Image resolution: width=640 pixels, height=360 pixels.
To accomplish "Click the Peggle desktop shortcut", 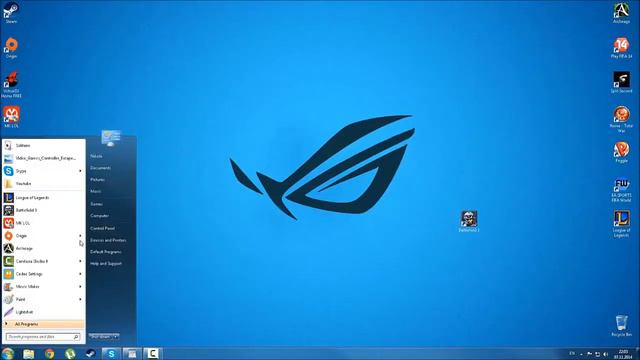I will tap(621, 152).
